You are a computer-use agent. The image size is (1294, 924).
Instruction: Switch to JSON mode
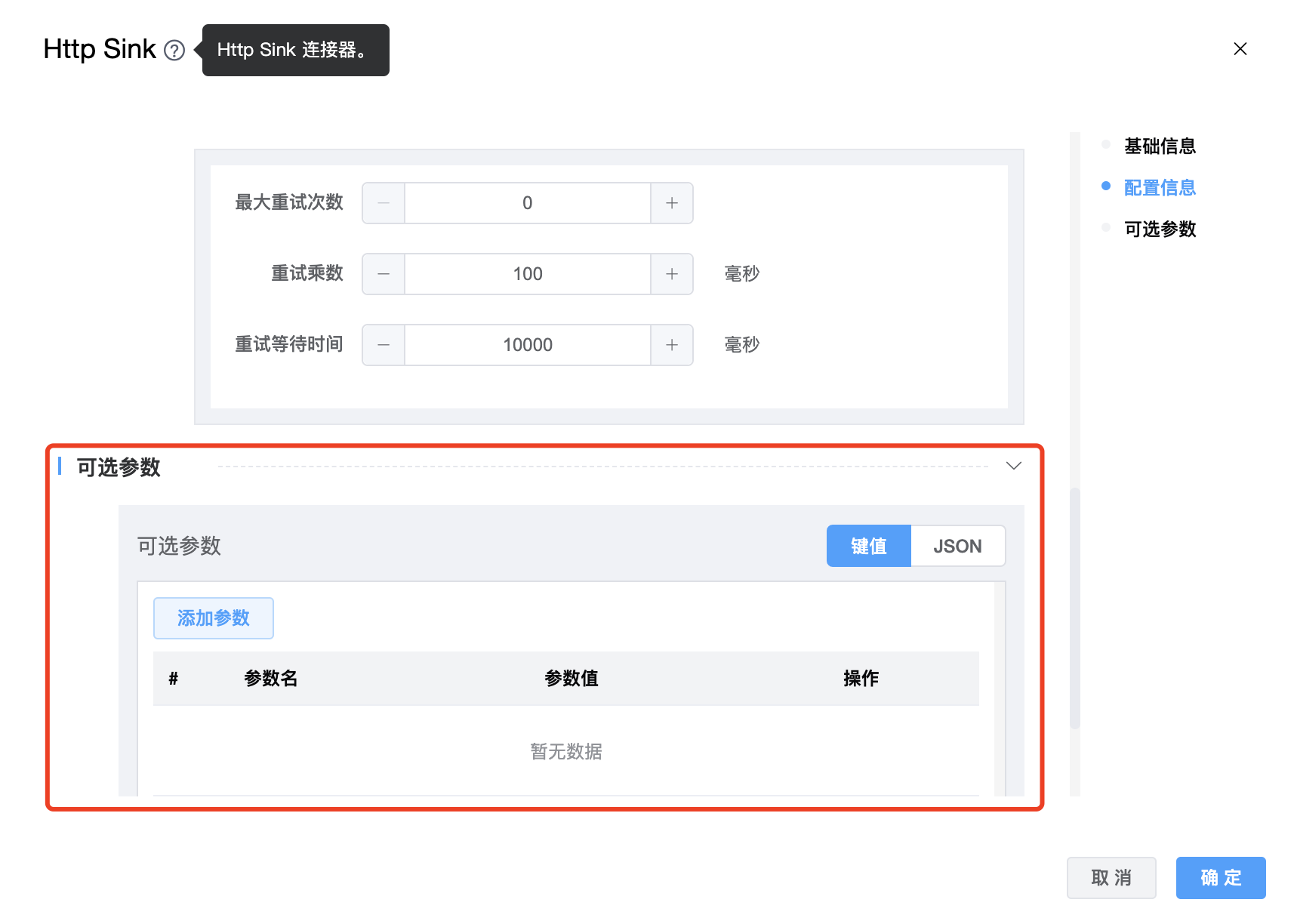click(957, 546)
